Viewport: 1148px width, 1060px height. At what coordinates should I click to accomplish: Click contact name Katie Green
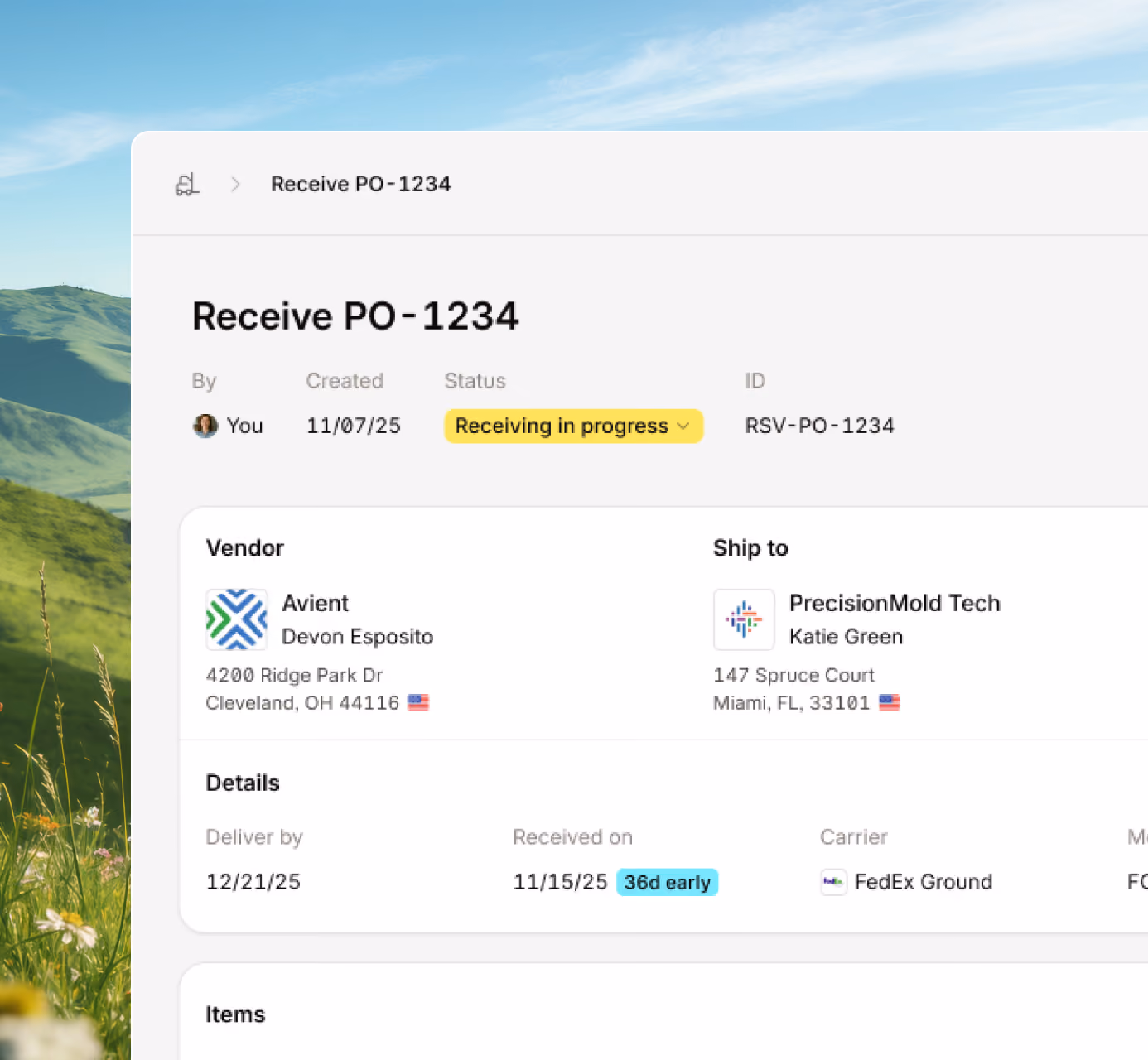click(846, 637)
